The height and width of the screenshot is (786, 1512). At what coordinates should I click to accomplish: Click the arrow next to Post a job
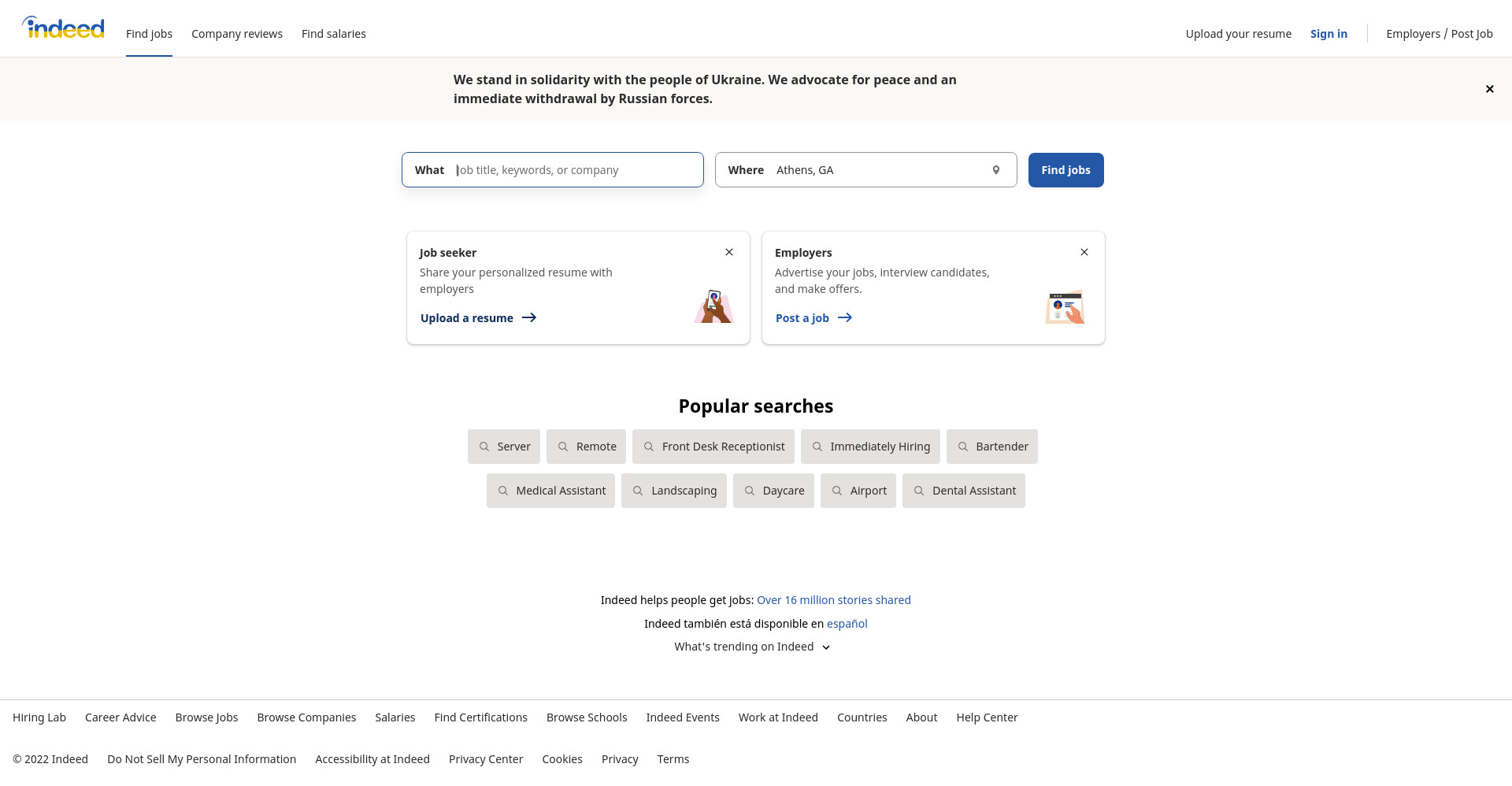click(x=845, y=318)
